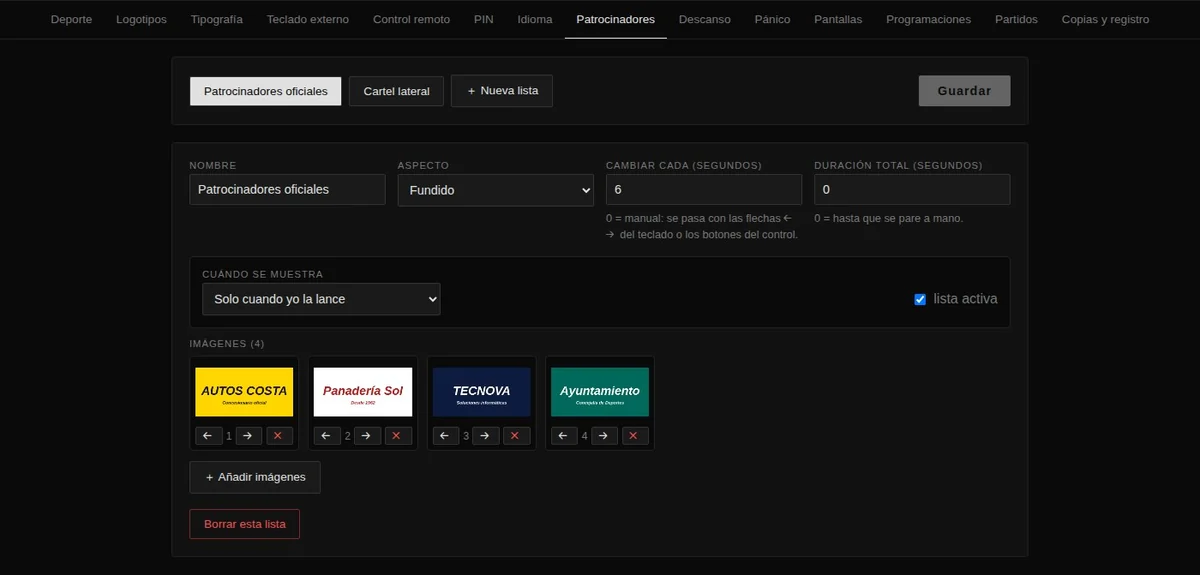Open the Teclado externo tab
The height and width of the screenshot is (575, 1200).
308,19
